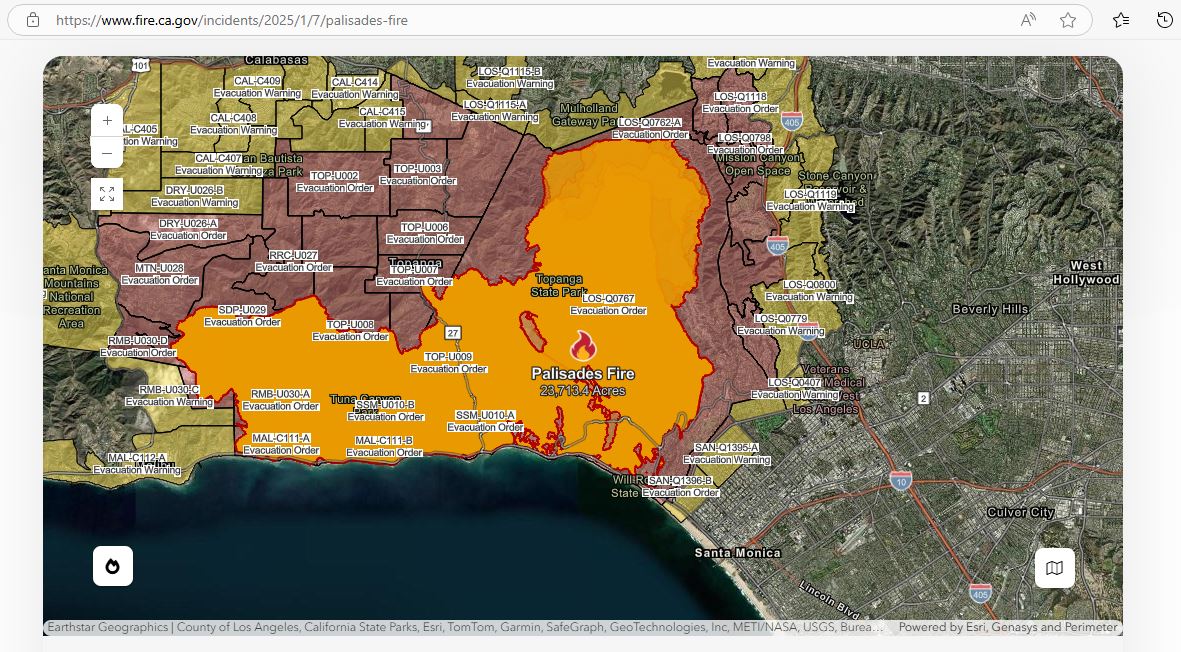Zoom in on the map
This screenshot has height=652, width=1181.
tap(107, 120)
